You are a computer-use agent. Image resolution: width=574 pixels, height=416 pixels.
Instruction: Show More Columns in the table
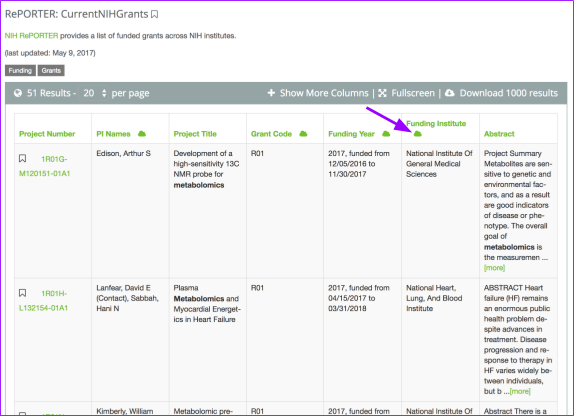(324, 93)
